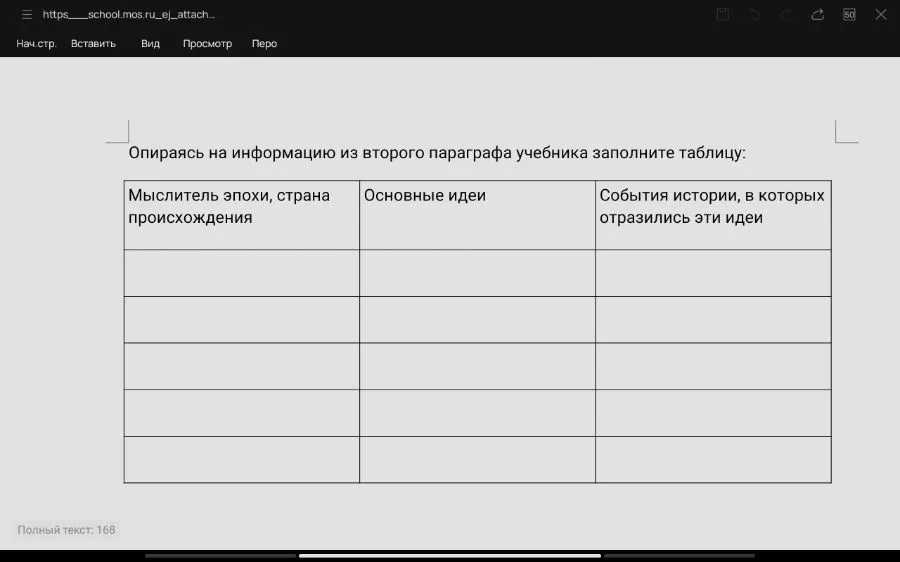Click the undo arrow icon

(x=754, y=15)
